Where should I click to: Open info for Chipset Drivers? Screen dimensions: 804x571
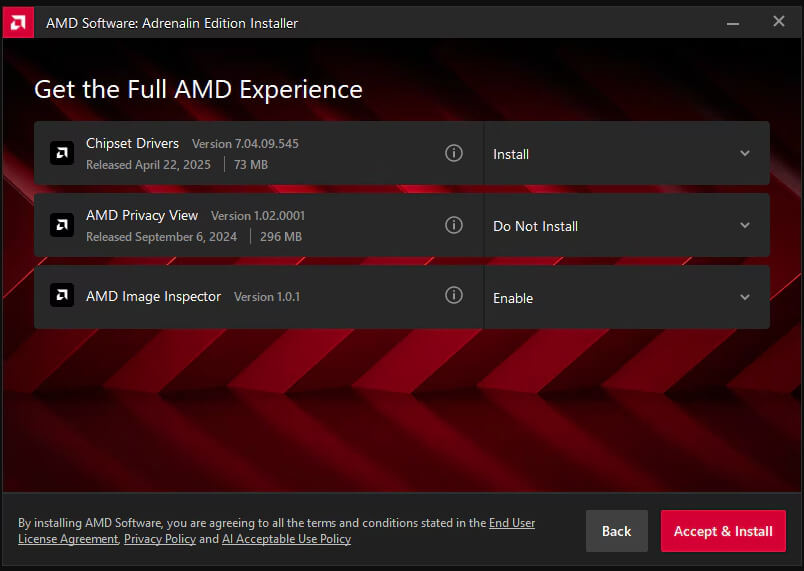point(454,153)
